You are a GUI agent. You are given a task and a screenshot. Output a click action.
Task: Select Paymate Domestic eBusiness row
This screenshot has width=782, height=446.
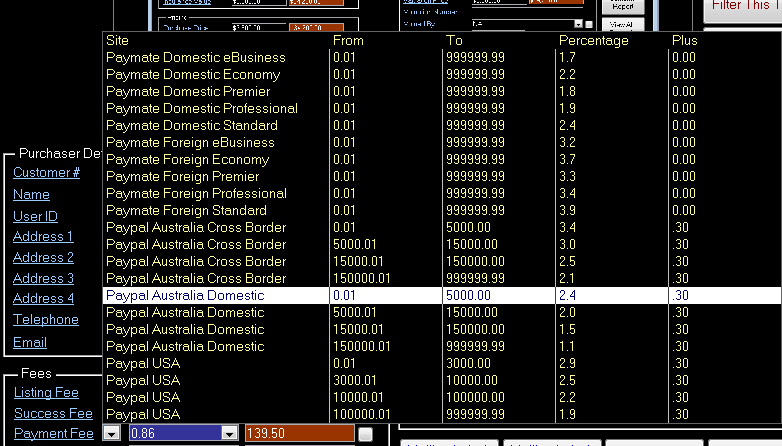[442, 57]
